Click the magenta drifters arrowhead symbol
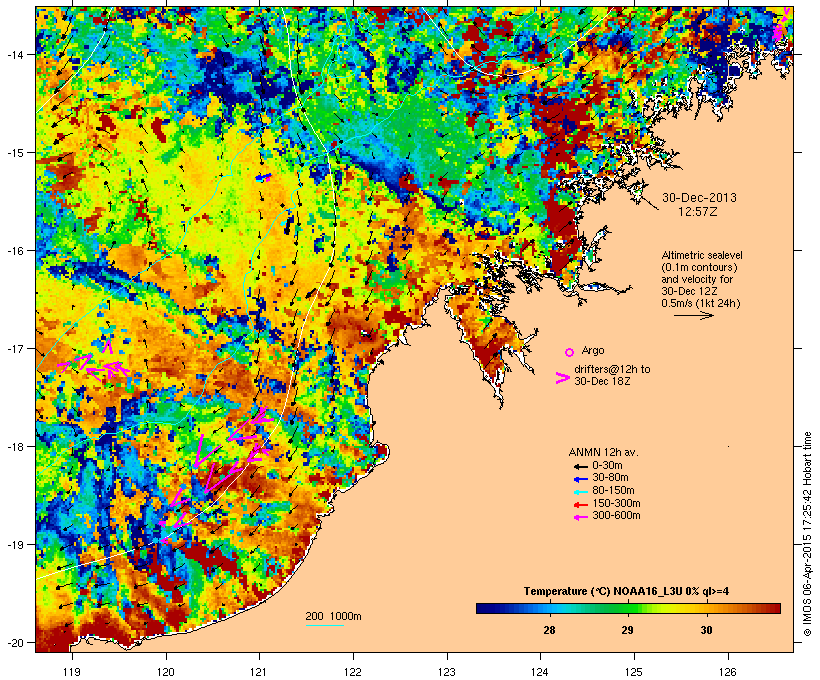 563,378
